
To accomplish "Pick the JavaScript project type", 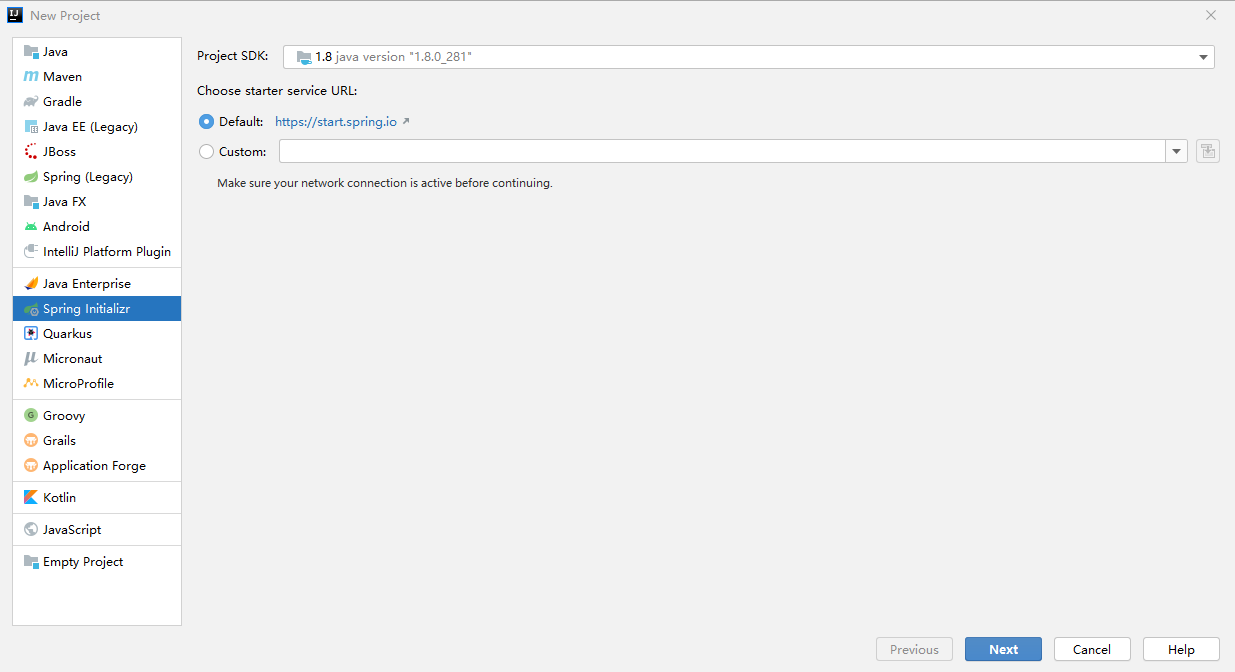I will pyautogui.click(x=97, y=530).
